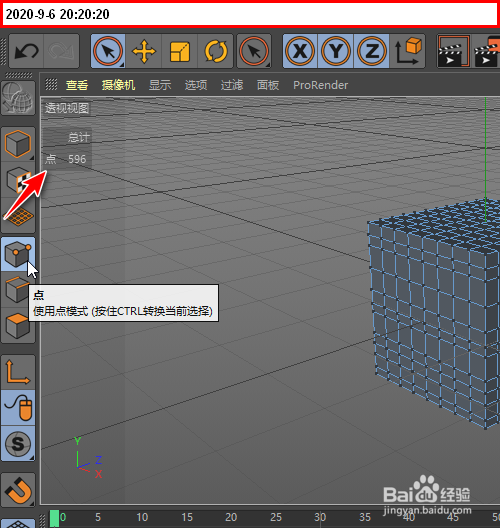Viewport: 500px width, 528px height.
Task: Toggle Y axis lock
Action: 336,52
